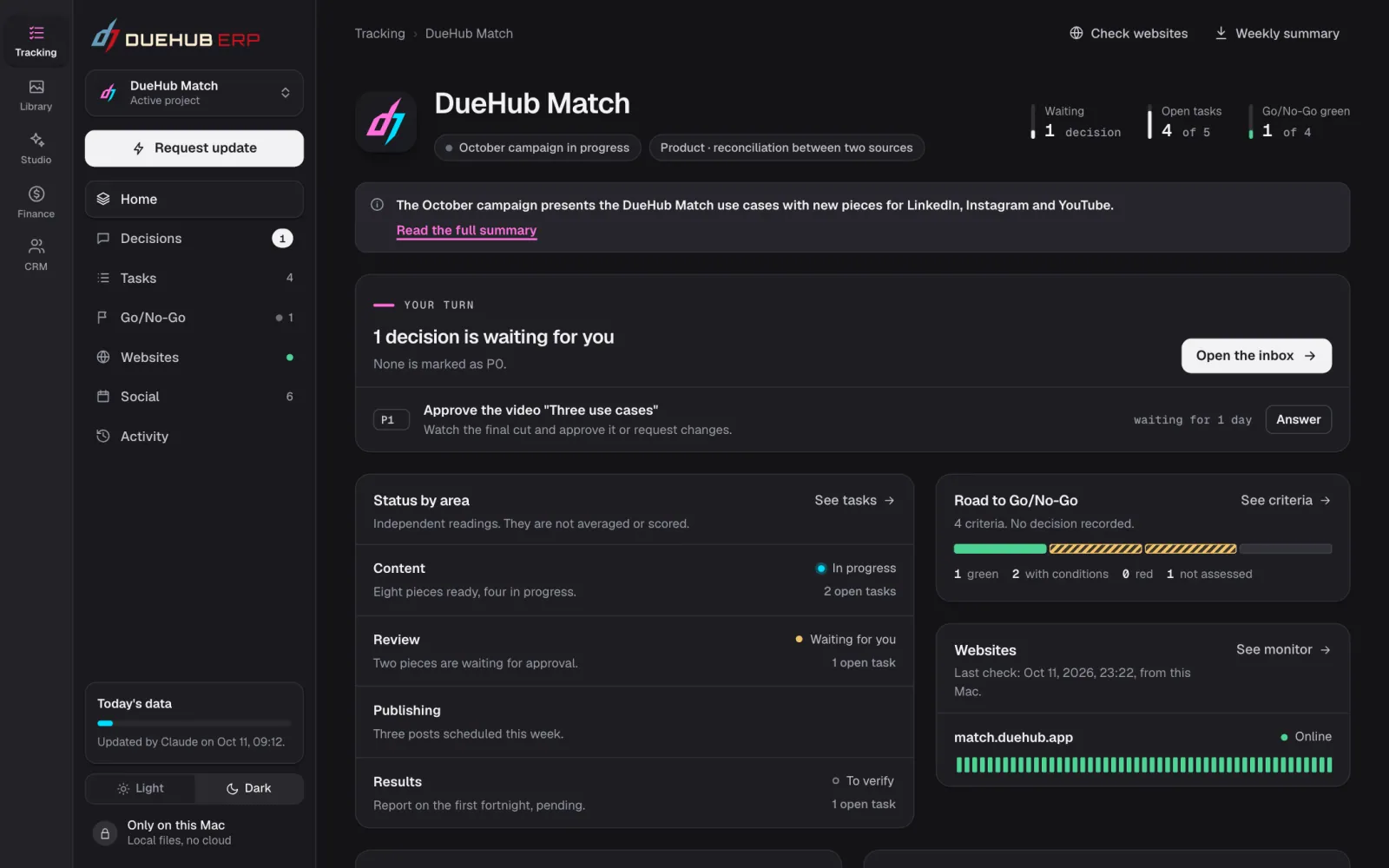The height and width of the screenshot is (868, 1389).
Task: Click the Publishing status row
Action: (635, 722)
